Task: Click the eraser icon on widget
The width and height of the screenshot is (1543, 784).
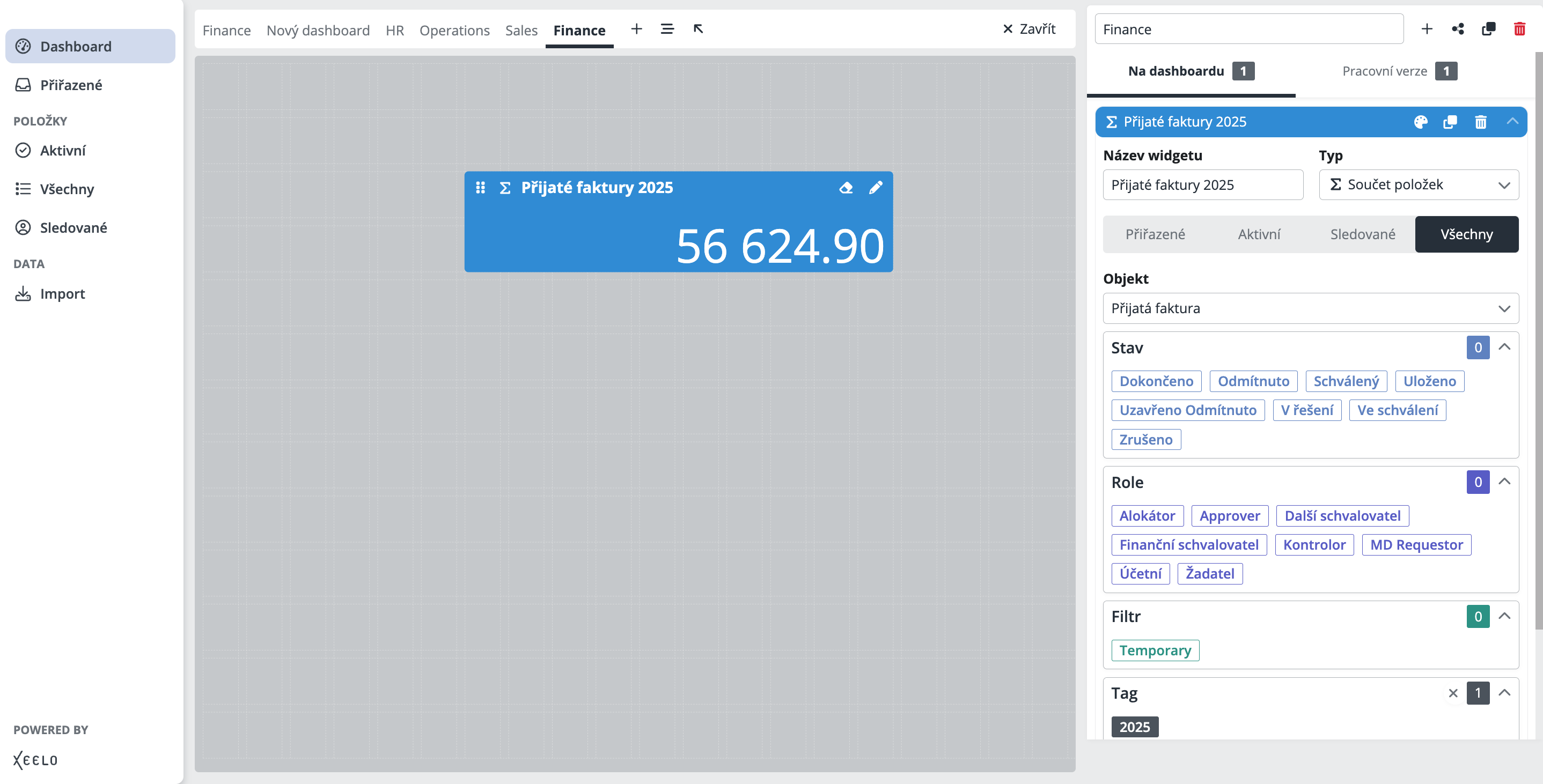Action: 845,188
